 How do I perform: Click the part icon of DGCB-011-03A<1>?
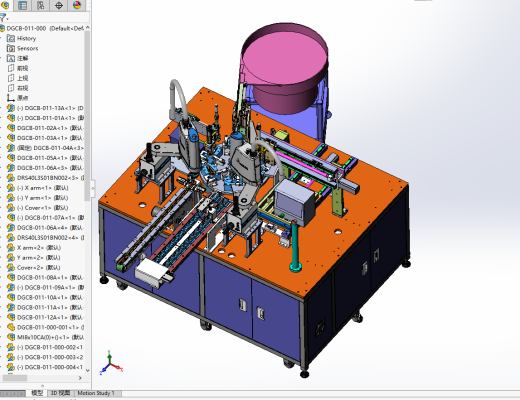(x=11, y=138)
